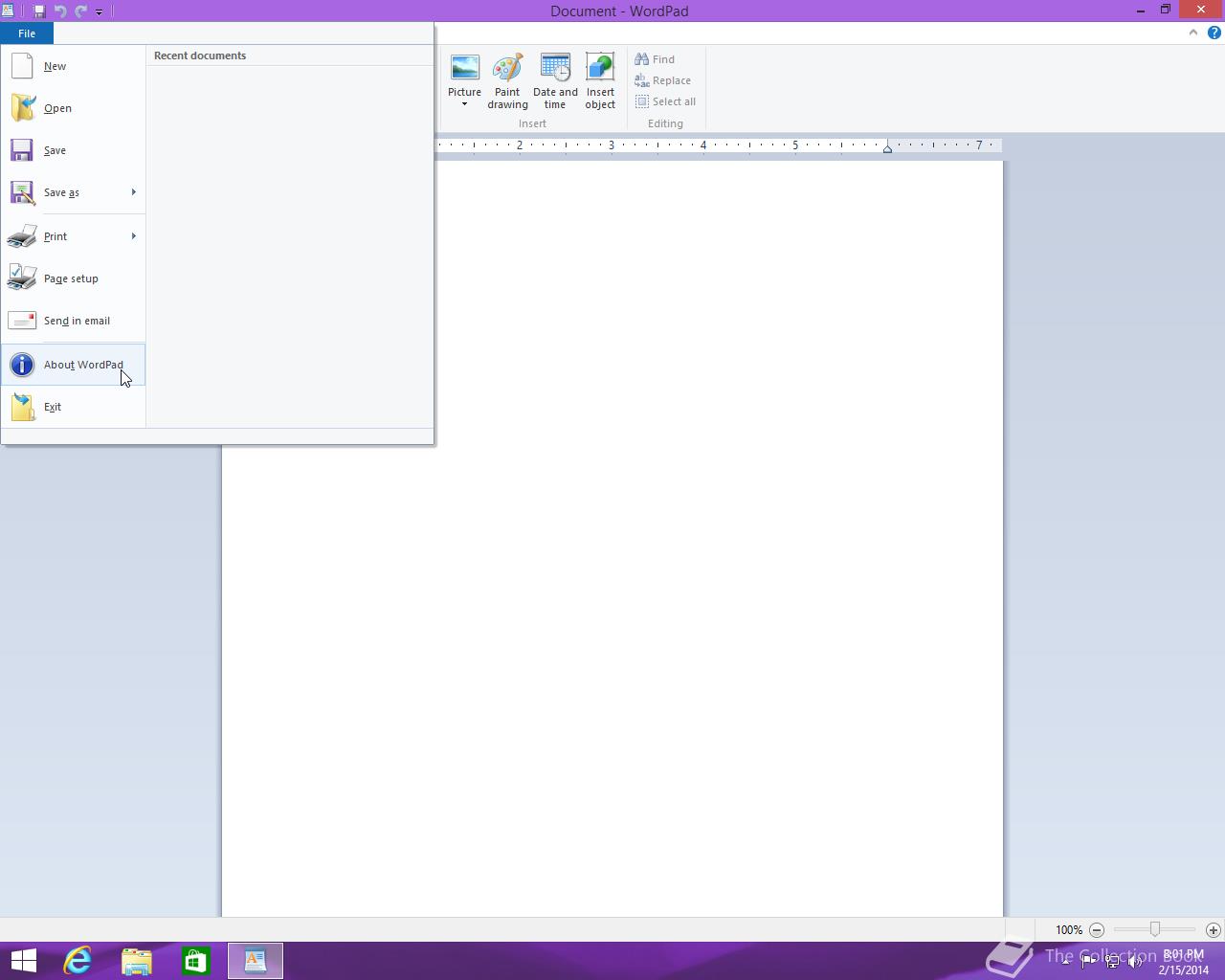This screenshot has width=1225, height=980.
Task: Expand the Print submenu arrow
Action: tap(133, 236)
